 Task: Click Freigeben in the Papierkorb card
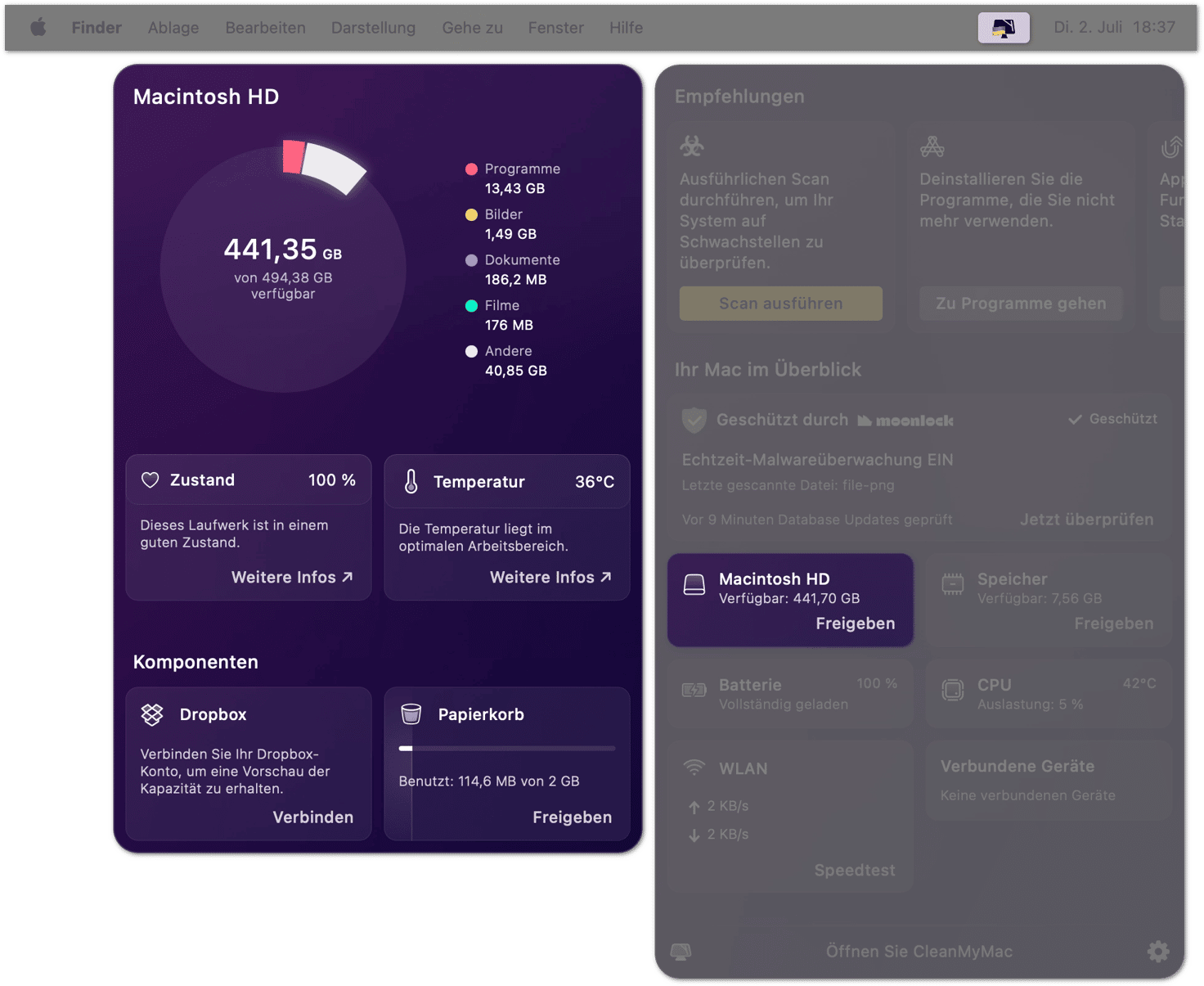pos(573,817)
